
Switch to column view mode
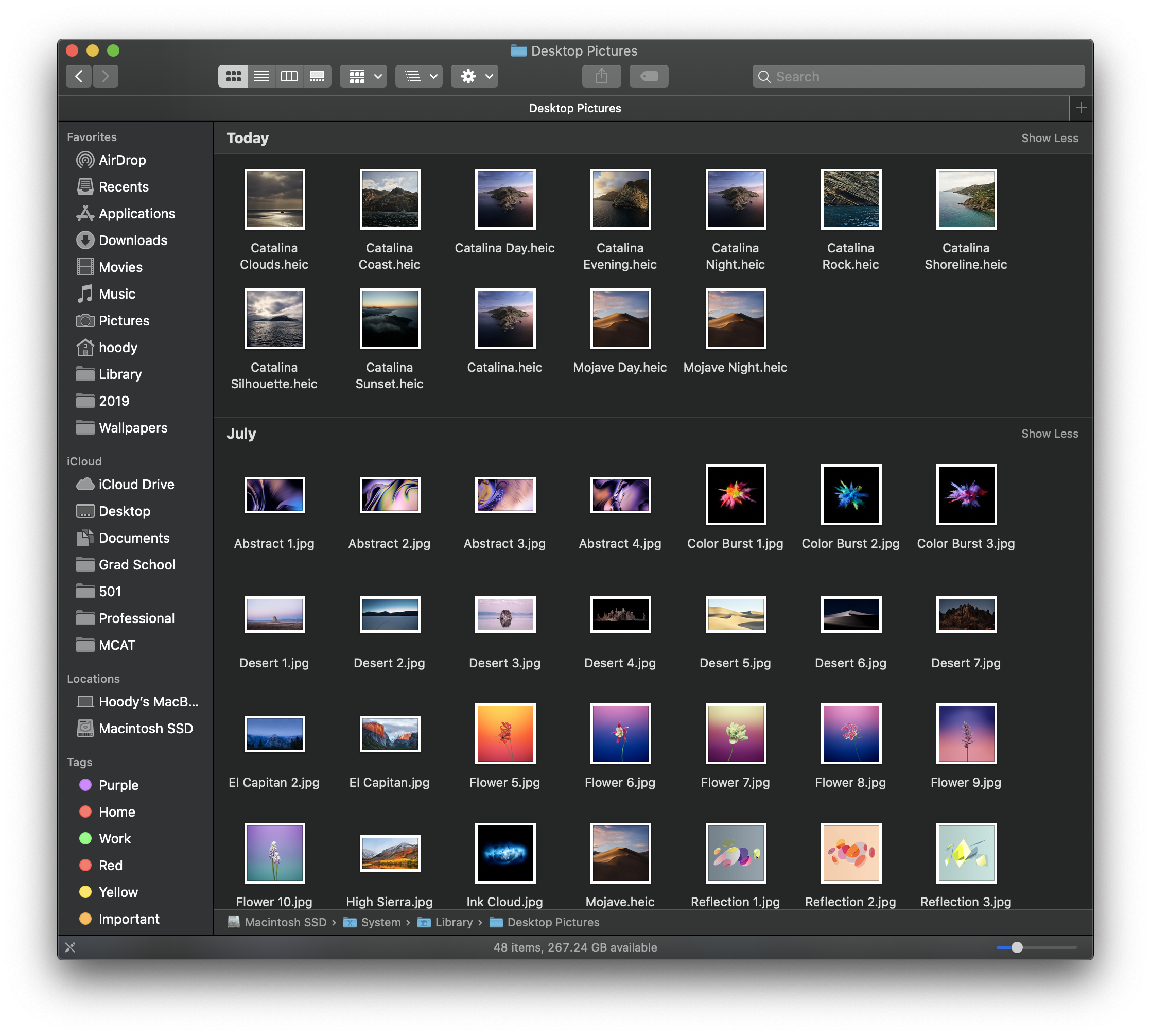click(289, 76)
